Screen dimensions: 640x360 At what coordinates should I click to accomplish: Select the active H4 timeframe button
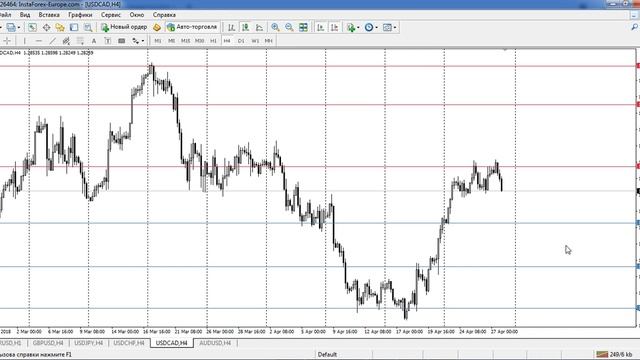pyautogui.click(x=227, y=41)
